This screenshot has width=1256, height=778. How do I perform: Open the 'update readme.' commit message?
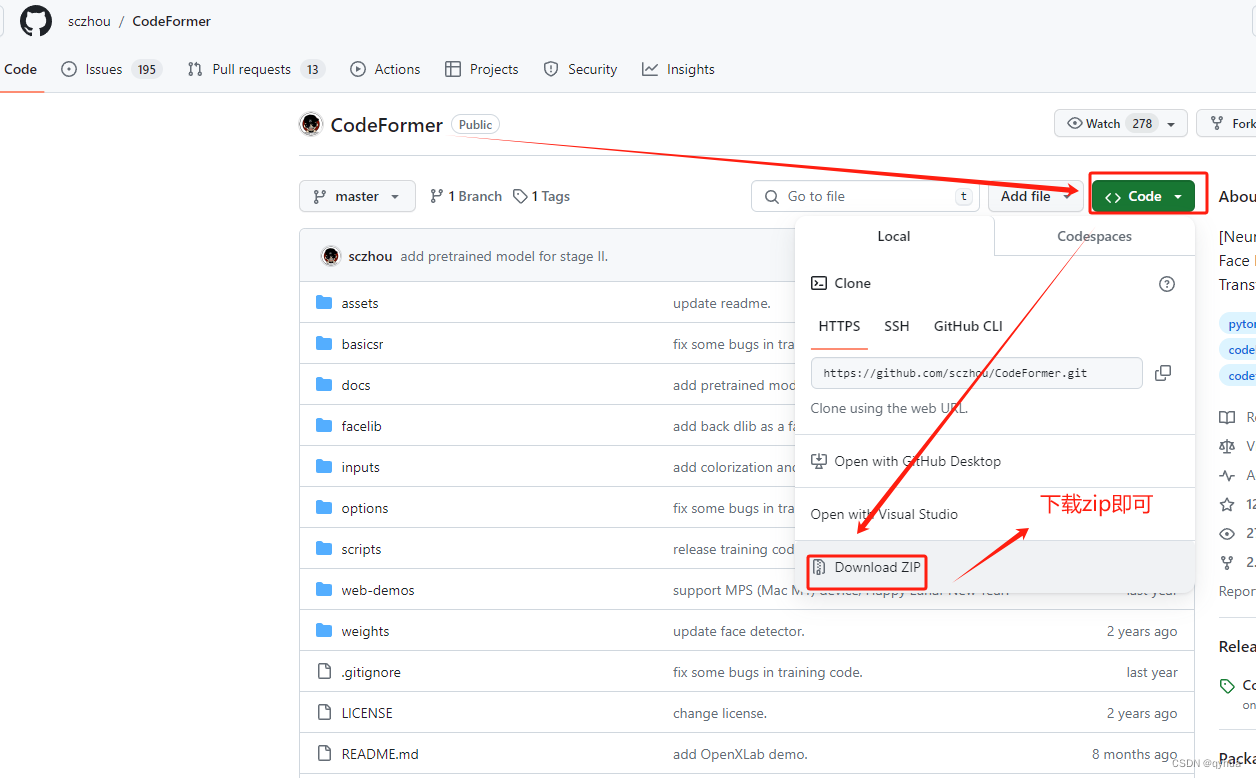[722, 303]
